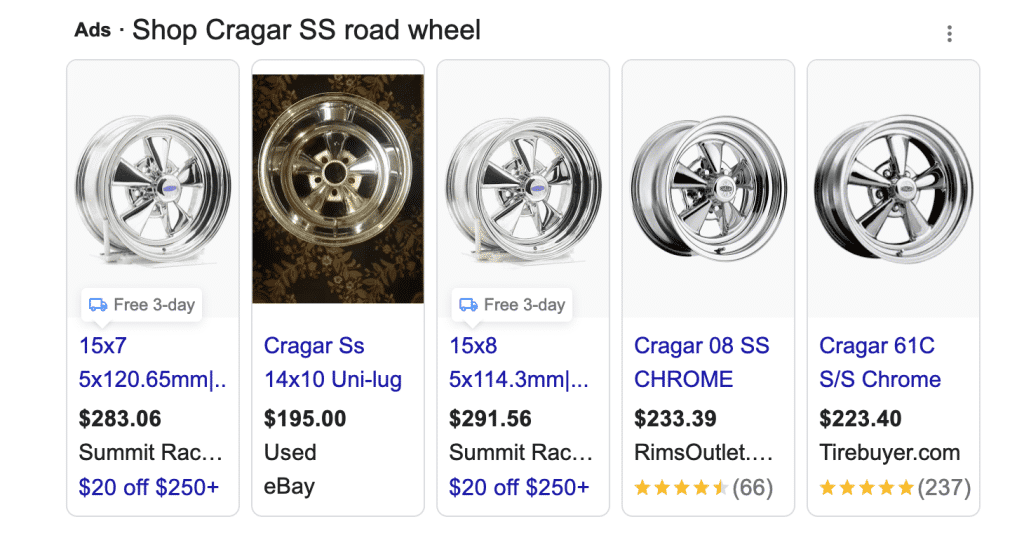Follow the 15x8 5x114.3mm product link
Image resolution: width=1024 pixels, height=545 pixels.
(x=518, y=363)
